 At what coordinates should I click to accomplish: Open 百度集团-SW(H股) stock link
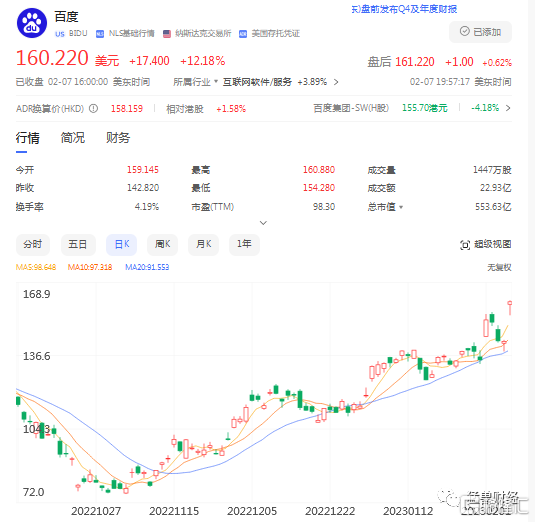tap(351, 108)
